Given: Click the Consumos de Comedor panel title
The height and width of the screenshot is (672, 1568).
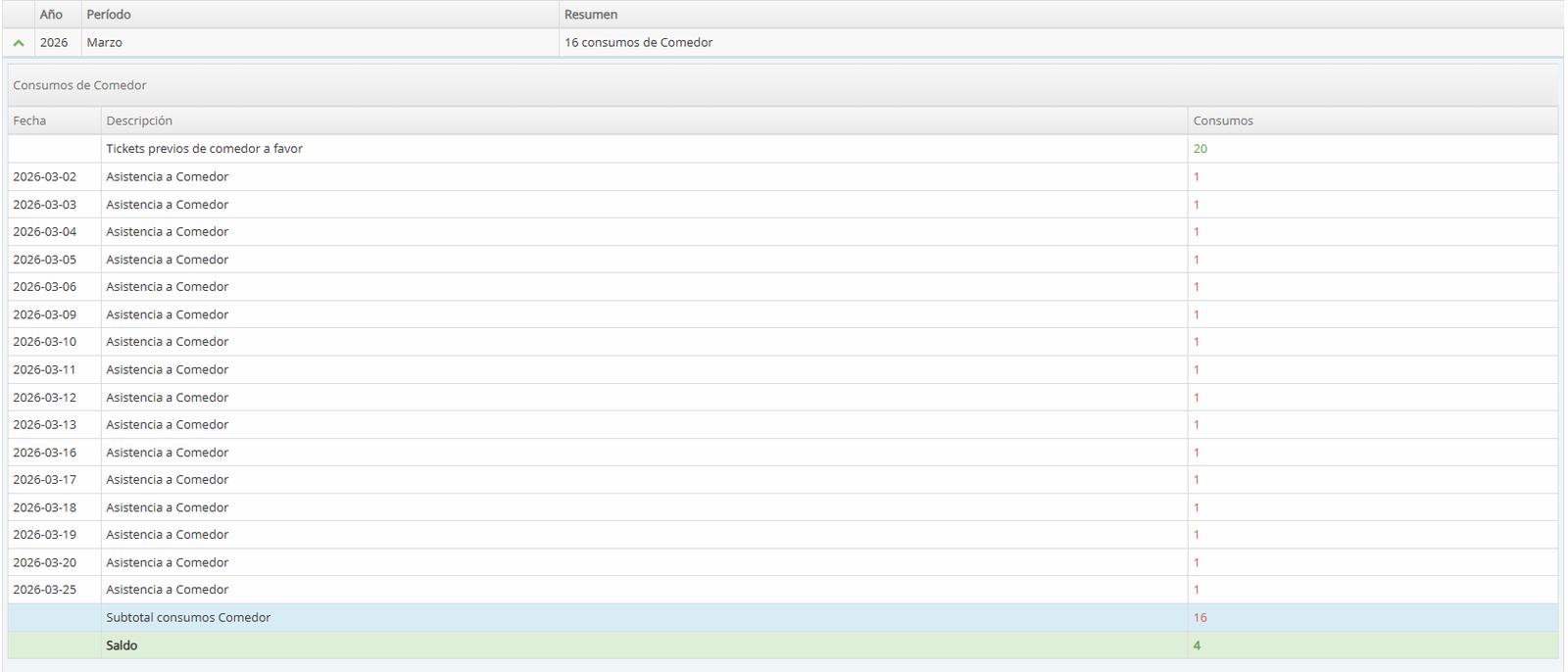Looking at the screenshot, I should pos(79,85).
